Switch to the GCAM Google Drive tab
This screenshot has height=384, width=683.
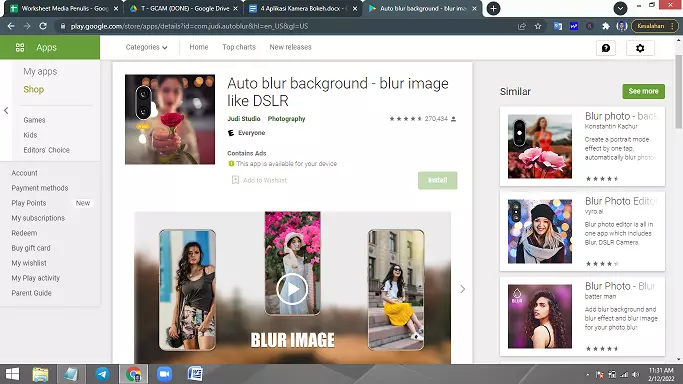coord(185,8)
